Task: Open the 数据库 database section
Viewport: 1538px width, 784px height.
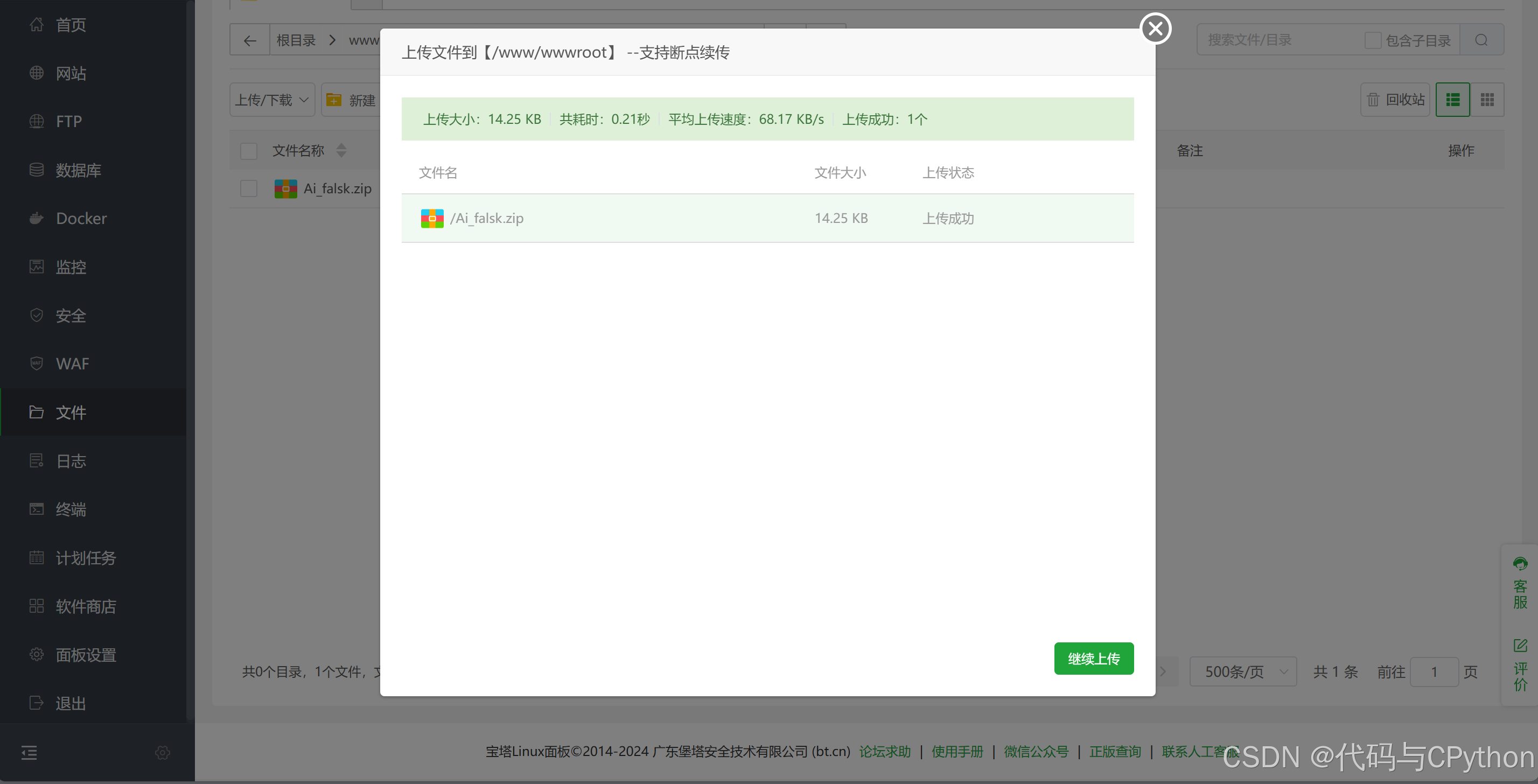Action: (78, 170)
